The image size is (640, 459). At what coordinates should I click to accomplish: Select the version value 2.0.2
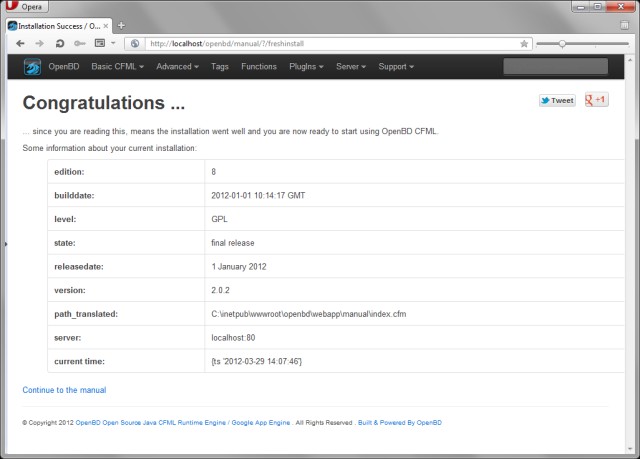[220, 290]
